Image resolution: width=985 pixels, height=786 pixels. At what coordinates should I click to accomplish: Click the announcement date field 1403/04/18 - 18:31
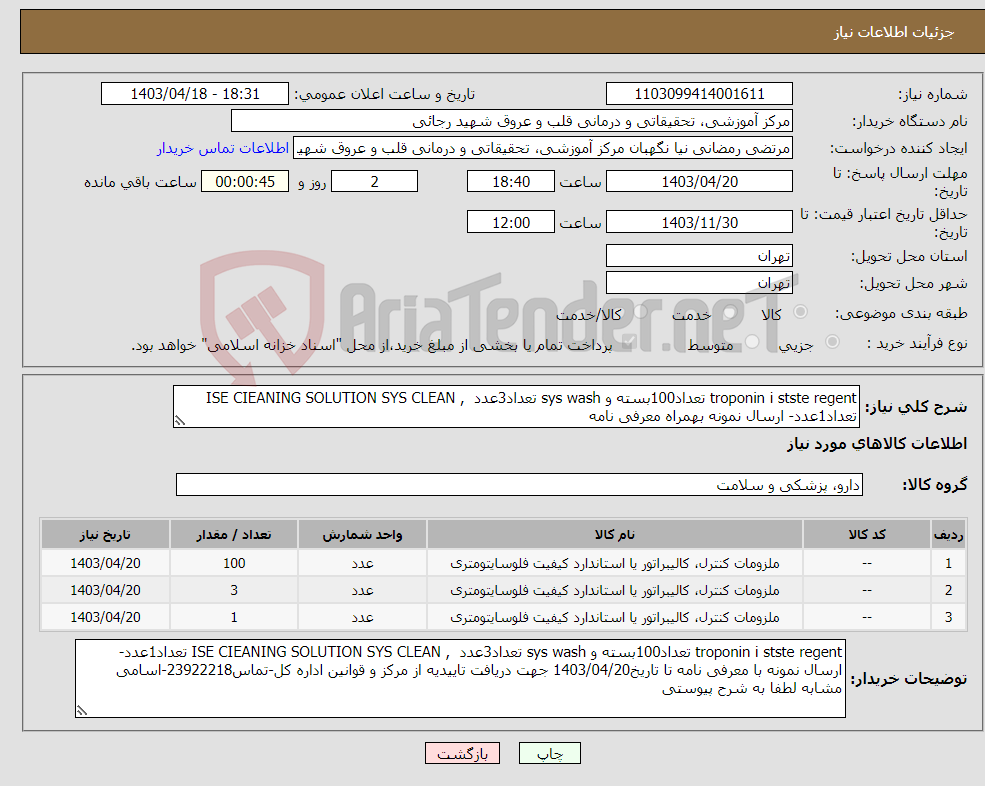195,94
